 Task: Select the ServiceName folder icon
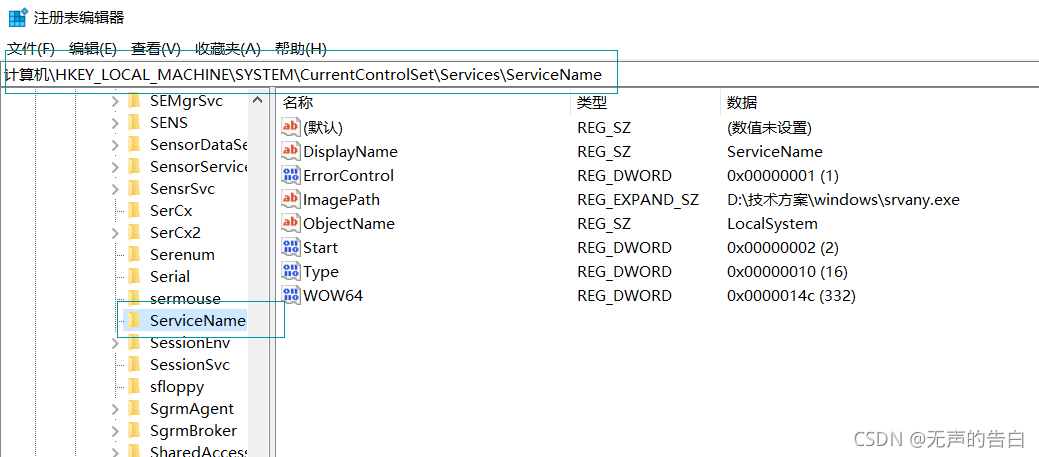[x=135, y=321]
